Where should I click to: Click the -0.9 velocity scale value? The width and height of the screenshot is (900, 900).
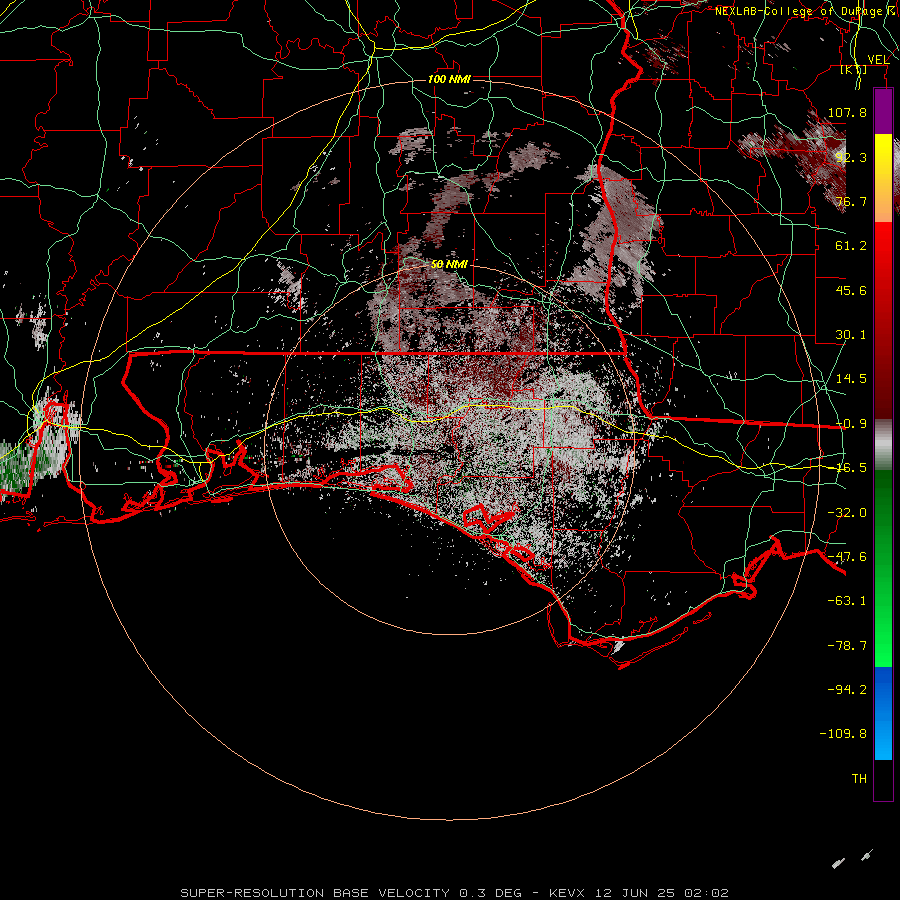(851, 424)
